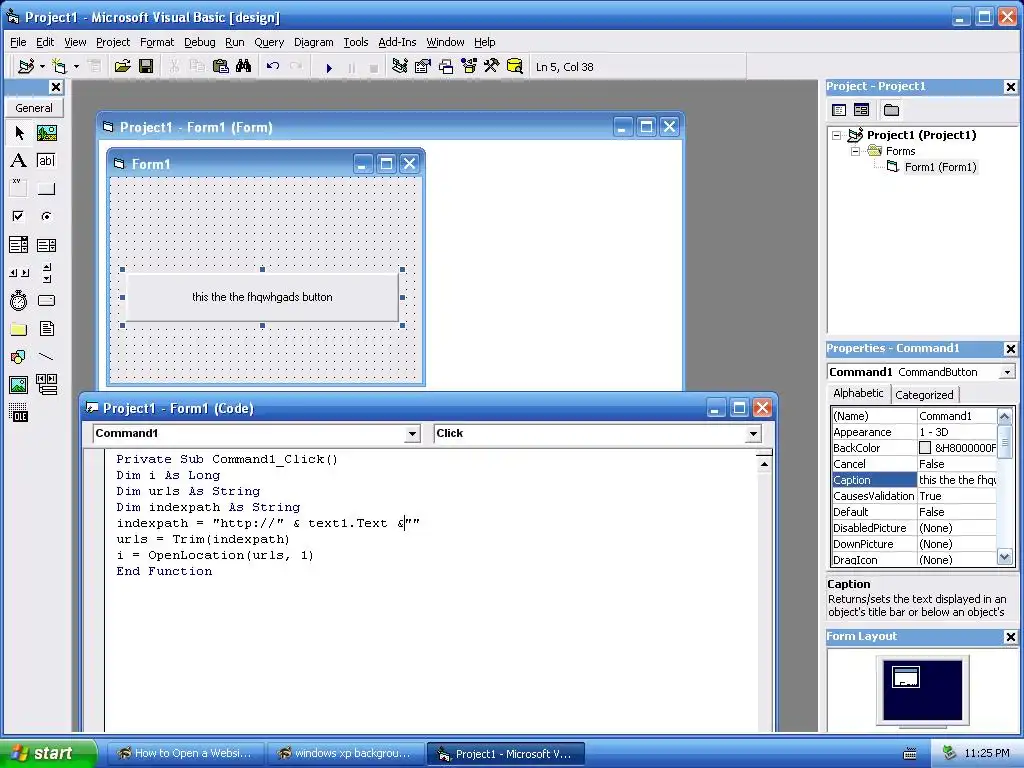Open the Project Explorer toolbar icon
Viewport: 1024px width, 768px height.
pos(400,67)
